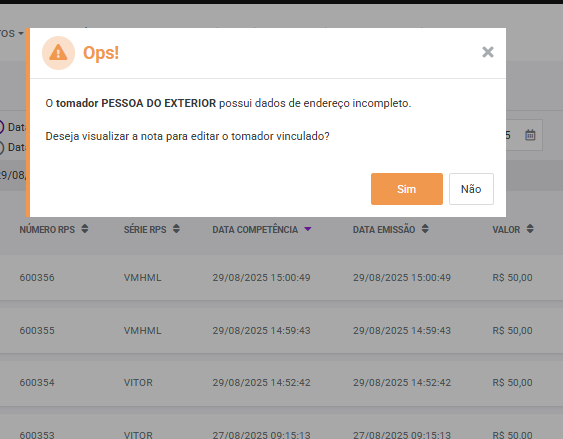Toggle Data Competência sort arrow

click(x=308, y=229)
